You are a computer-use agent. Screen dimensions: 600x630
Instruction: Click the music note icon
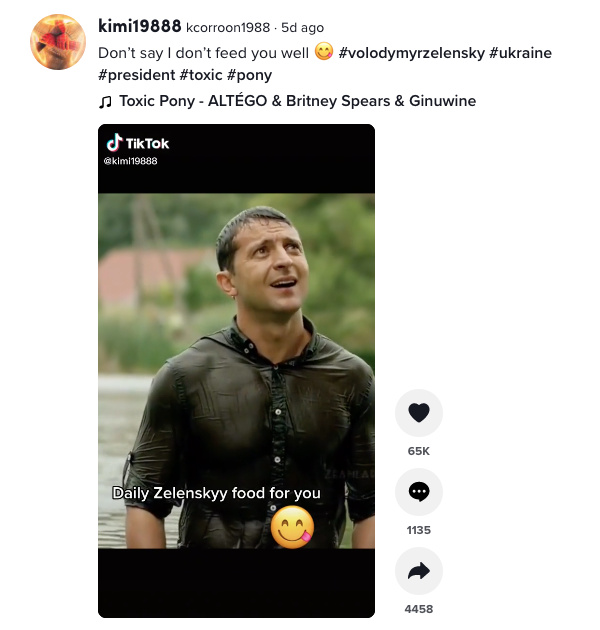click(x=105, y=101)
